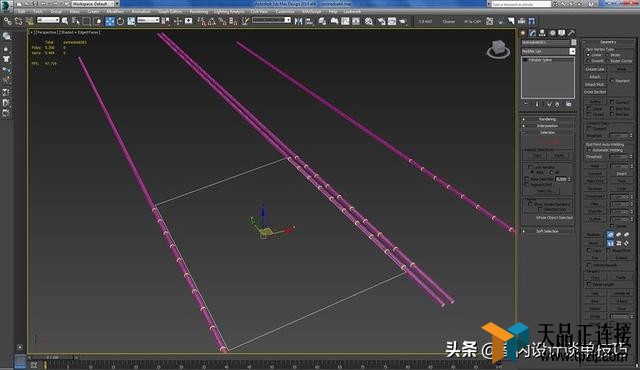This screenshot has width=640, height=370.
Task: Open the Create panel tab icon
Action: (x=523, y=33)
